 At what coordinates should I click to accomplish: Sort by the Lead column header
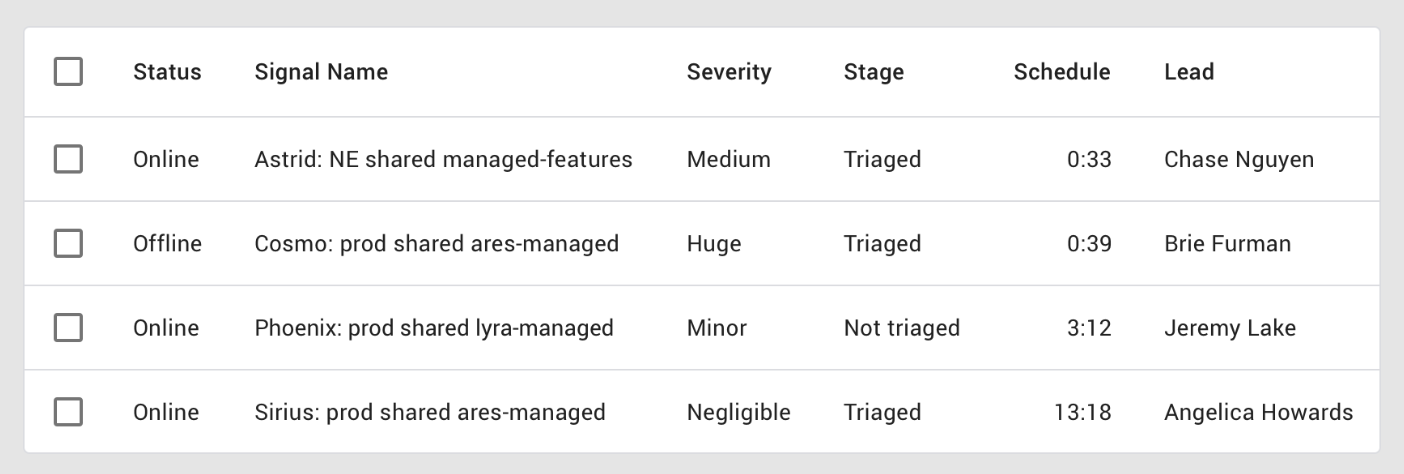click(1189, 72)
